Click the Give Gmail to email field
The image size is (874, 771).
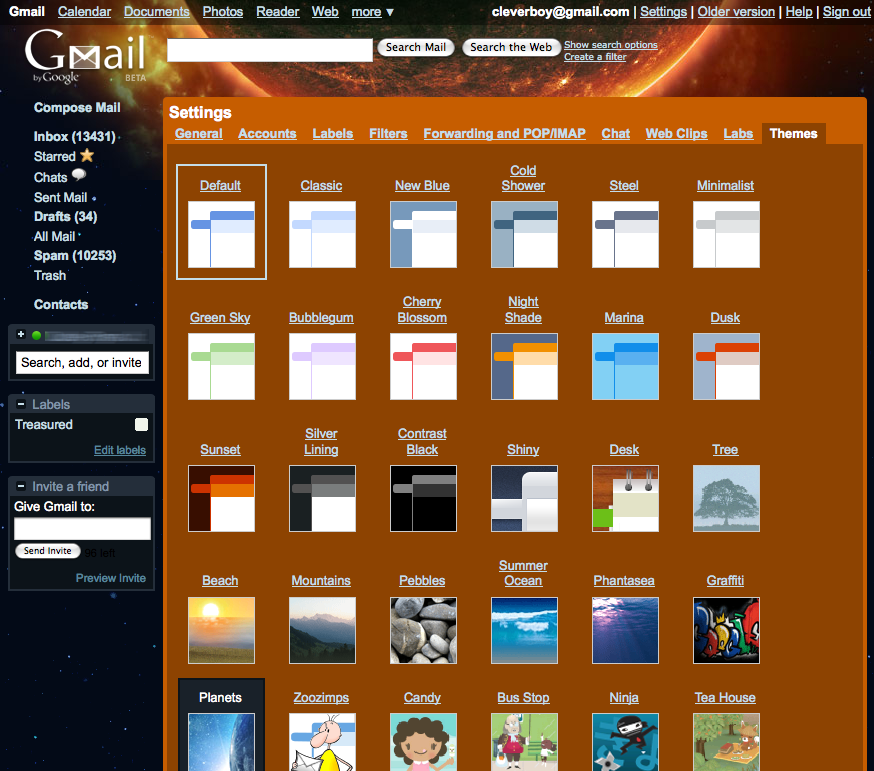click(82, 528)
